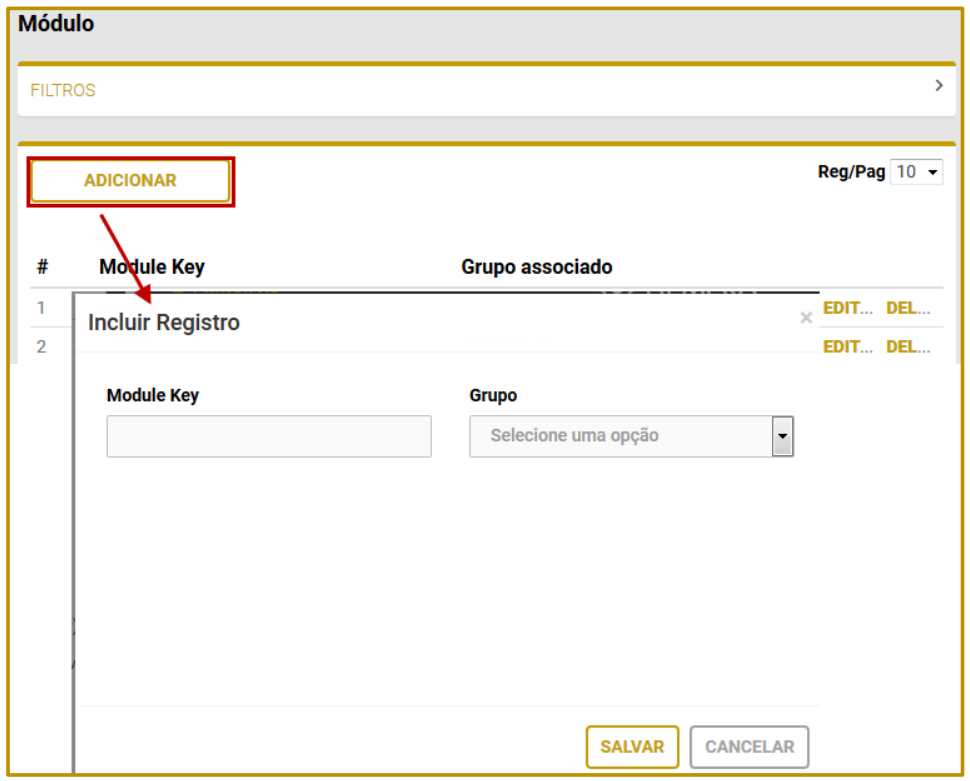This screenshot has height=781, width=970.
Task: Click the FILTROS section label
Action: (63, 90)
